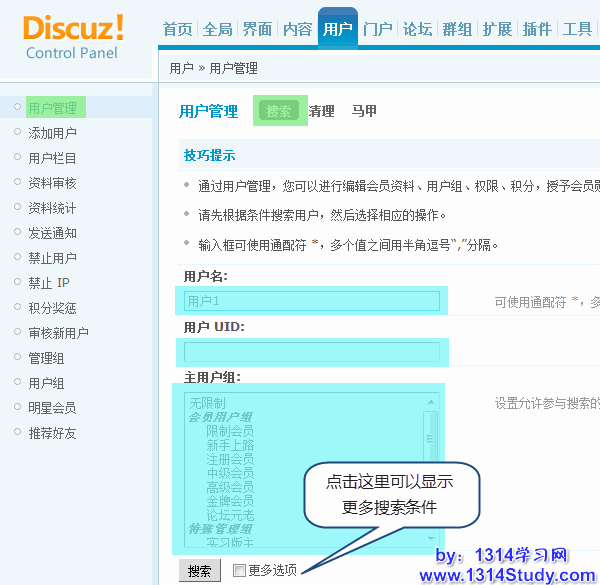Open 添加用户 in the sidebar

point(52,133)
